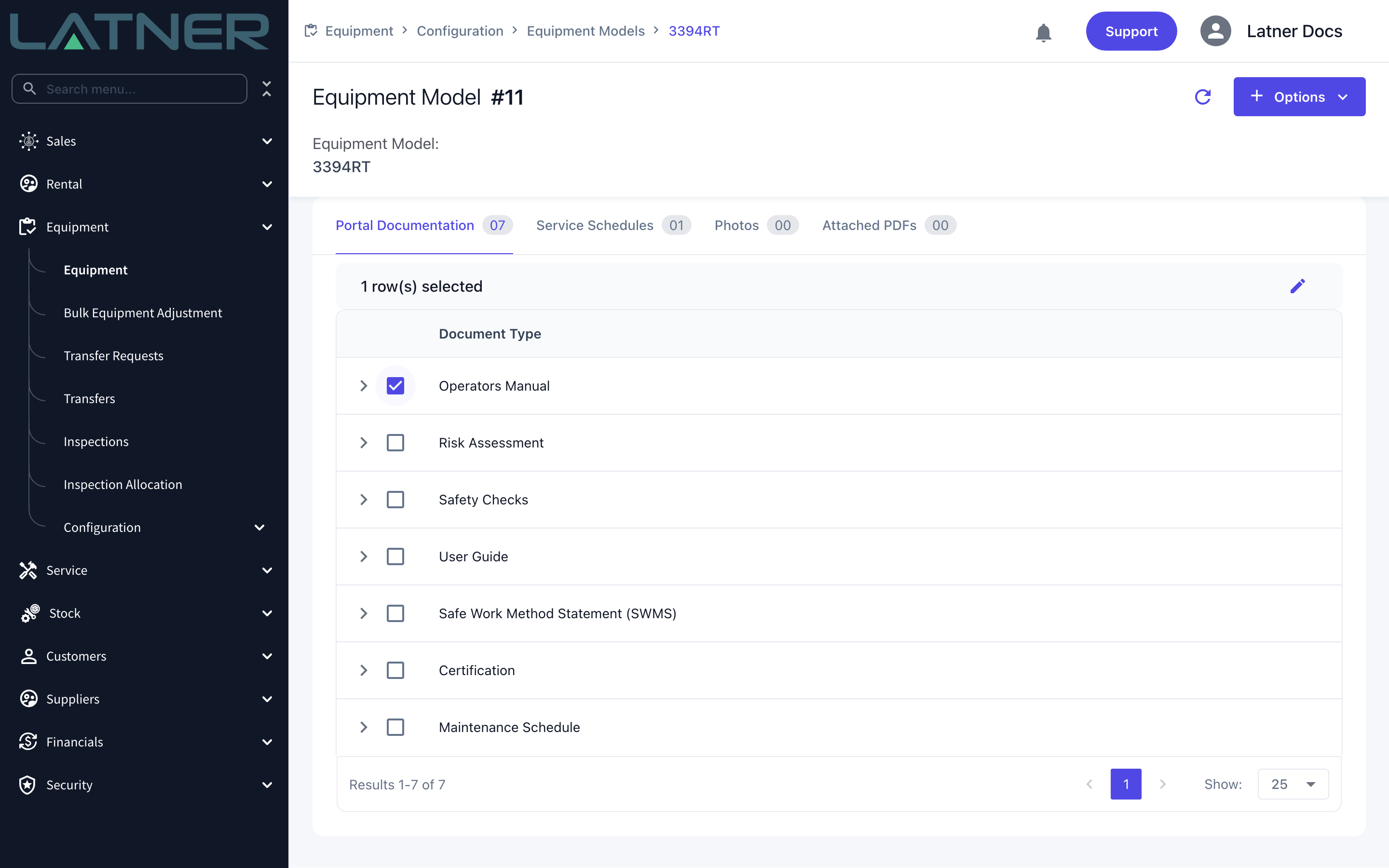Click the notification bell icon
This screenshot has height=868, width=1389.
1043,32
